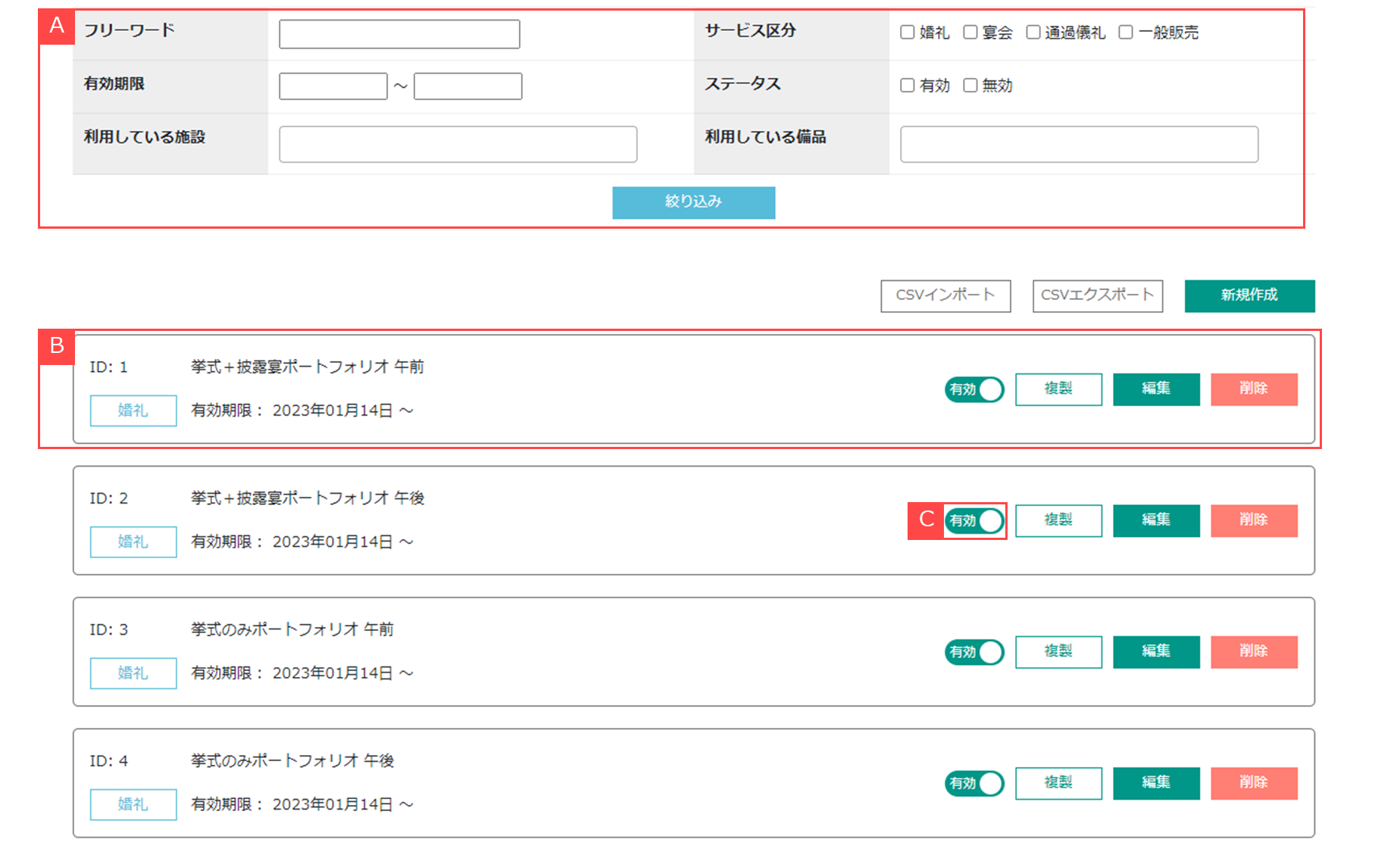This screenshot has width=1400, height=852.
Task: Click the 新規作成 button
Action: coord(1249,295)
